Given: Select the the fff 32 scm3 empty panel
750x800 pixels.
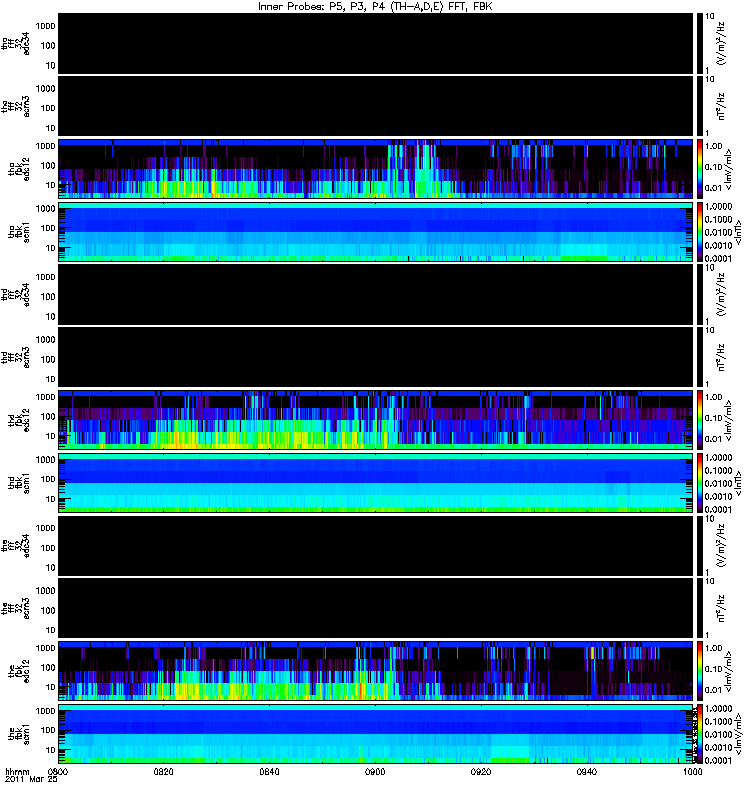Looking at the screenshot, I should click(x=376, y=608).
